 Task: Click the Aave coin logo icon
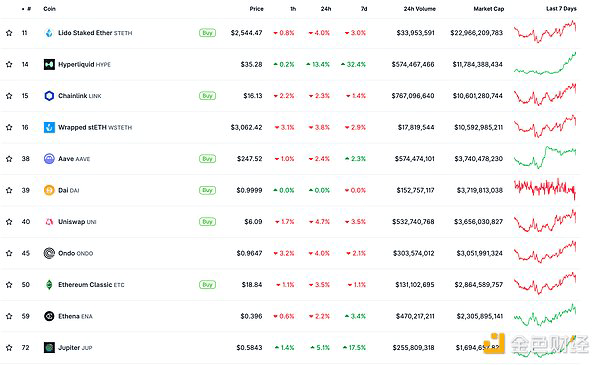click(x=49, y=158)
